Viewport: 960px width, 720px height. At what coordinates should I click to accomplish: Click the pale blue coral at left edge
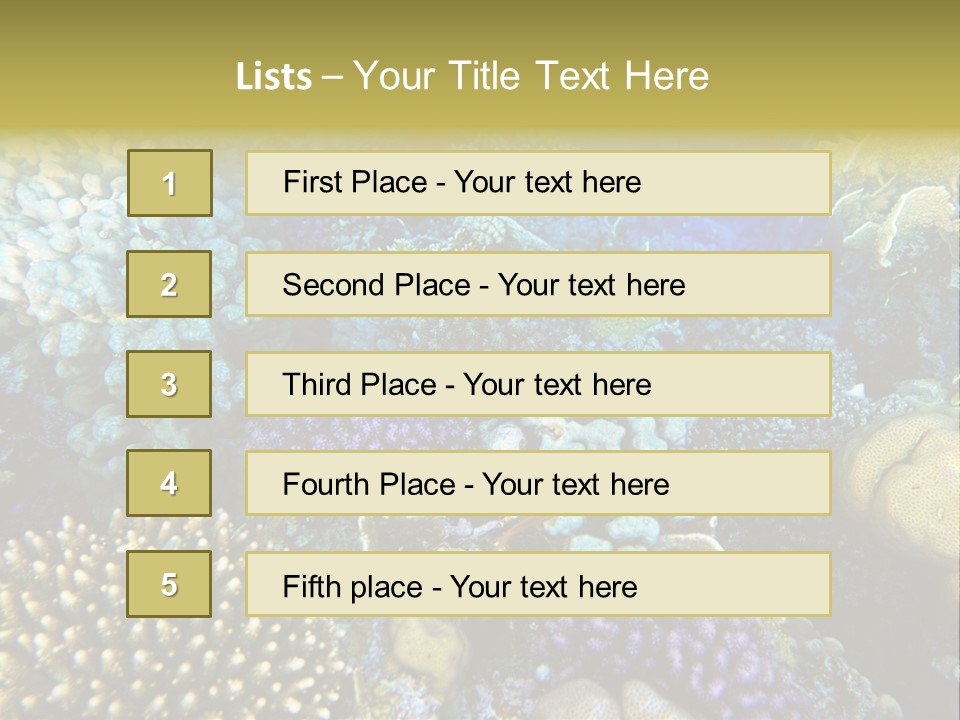[x=55, y=245]
